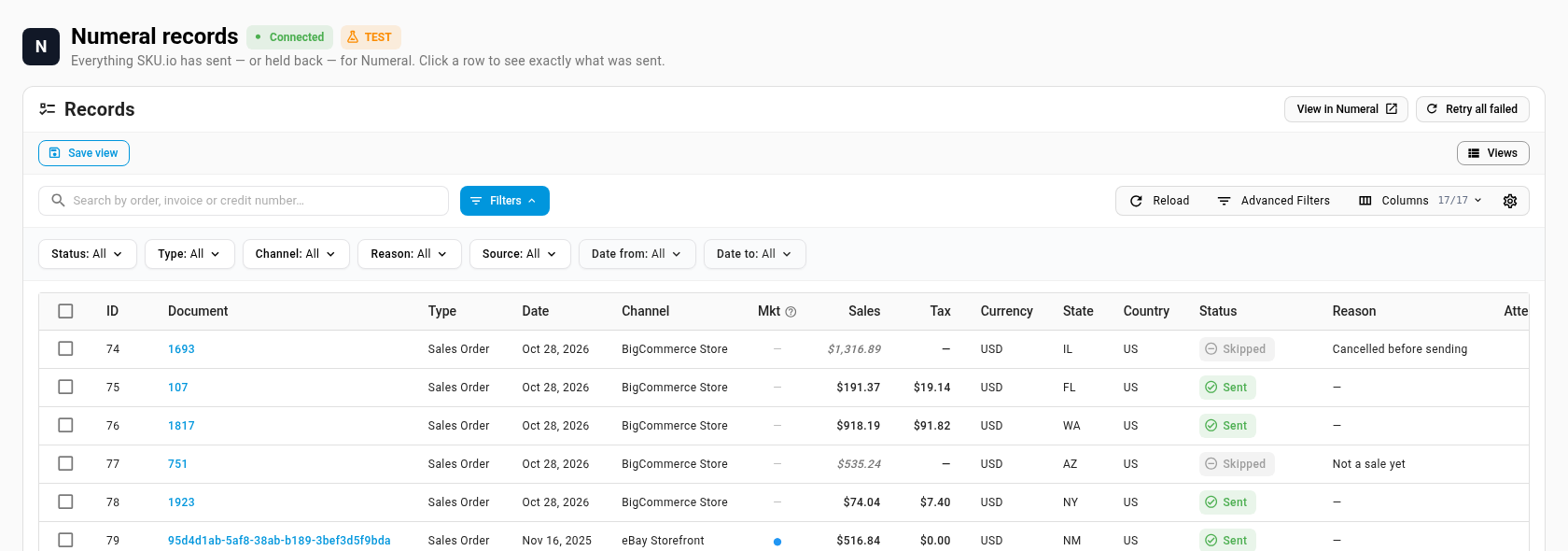Open the Source: All filter dropdown
Screen dimensions: 1568x551
point(520,254)
